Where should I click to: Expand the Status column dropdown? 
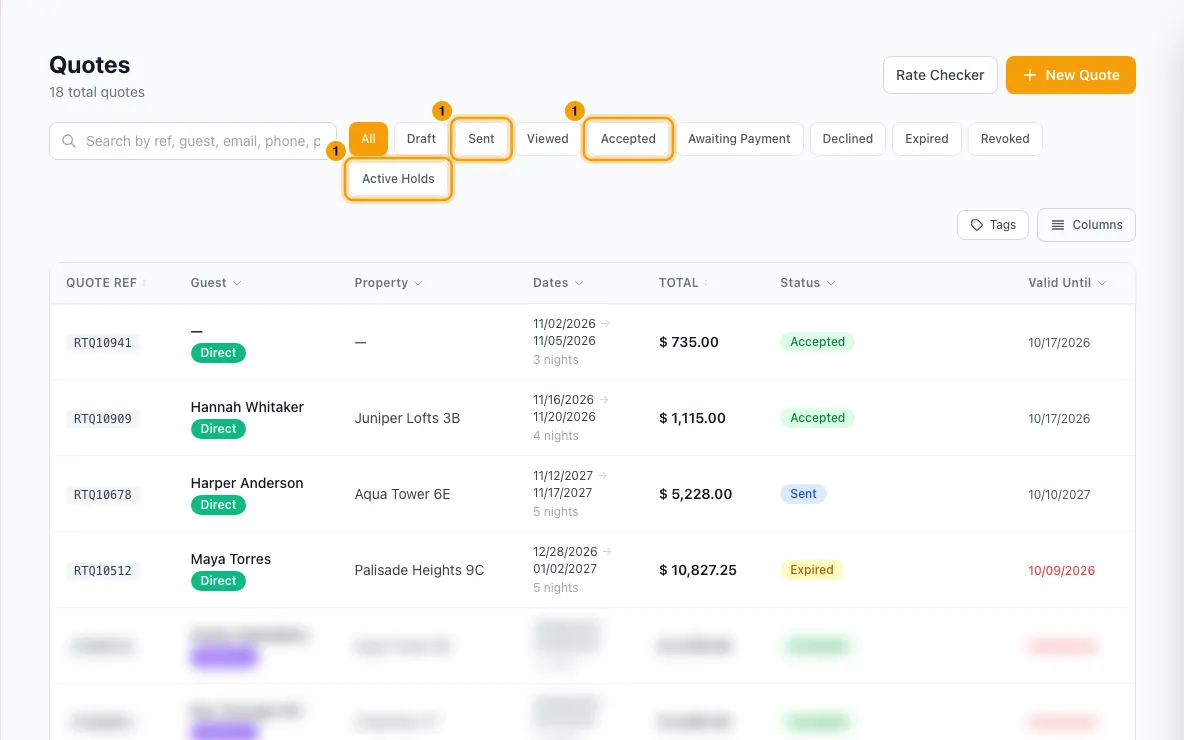[x=831, y=283]
